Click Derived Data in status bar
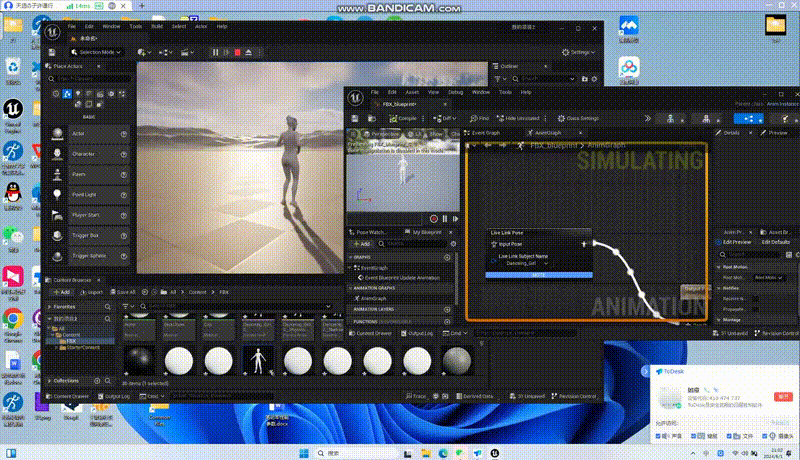The height and width of the screenshot is (460, 800). click(x=474, y=396)
